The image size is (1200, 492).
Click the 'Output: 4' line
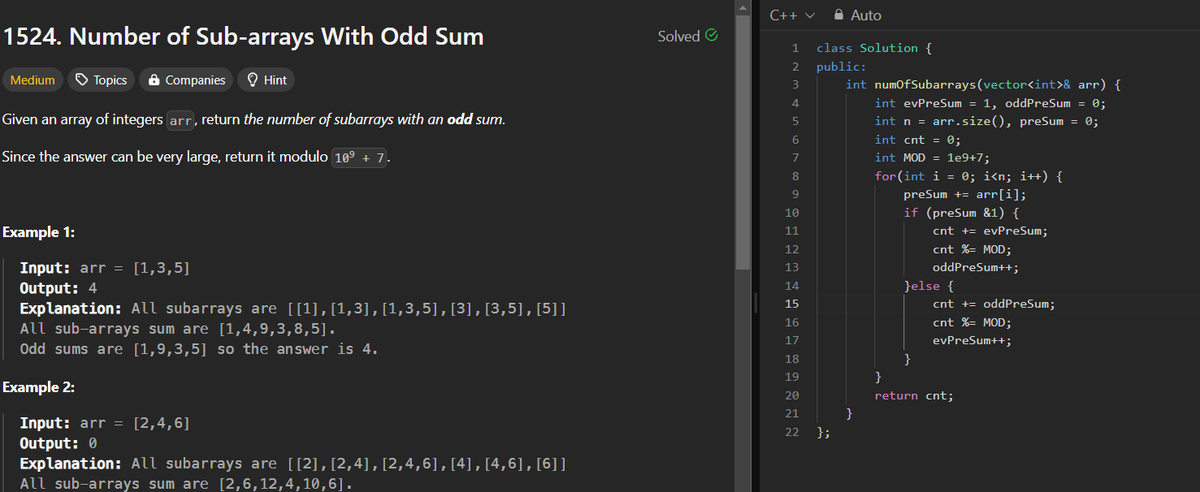pyautogui.click(x=58, y=289)
